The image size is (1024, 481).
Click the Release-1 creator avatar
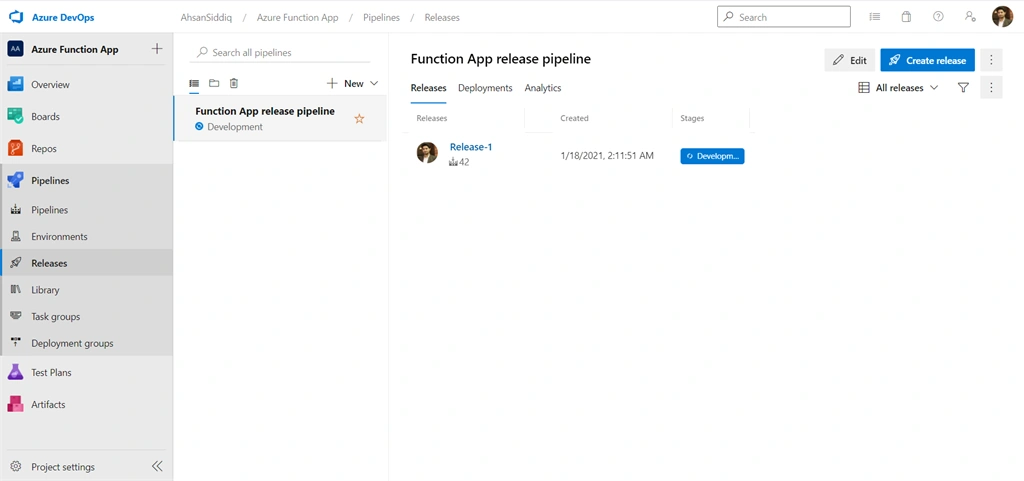[427, 152]
